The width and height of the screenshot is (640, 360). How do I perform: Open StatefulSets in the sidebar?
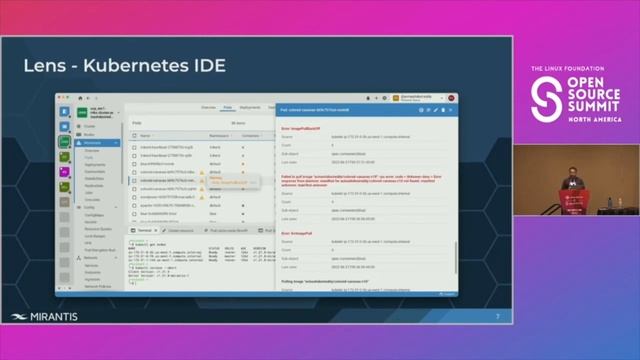point(94,179)
